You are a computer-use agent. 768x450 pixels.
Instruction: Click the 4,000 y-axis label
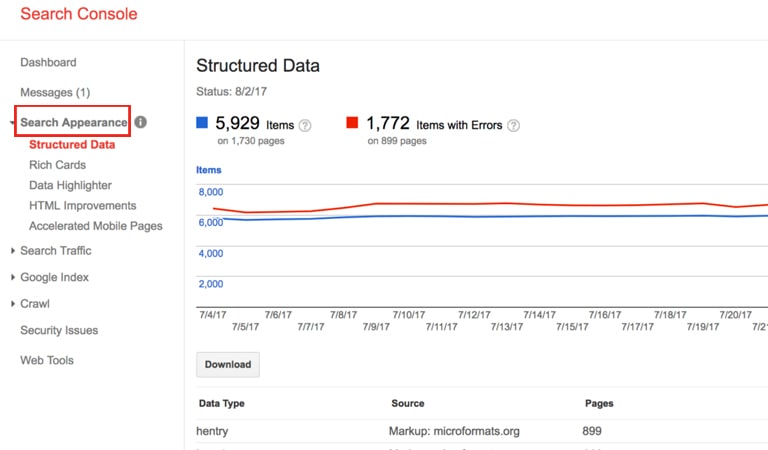(x=211, y=254)
